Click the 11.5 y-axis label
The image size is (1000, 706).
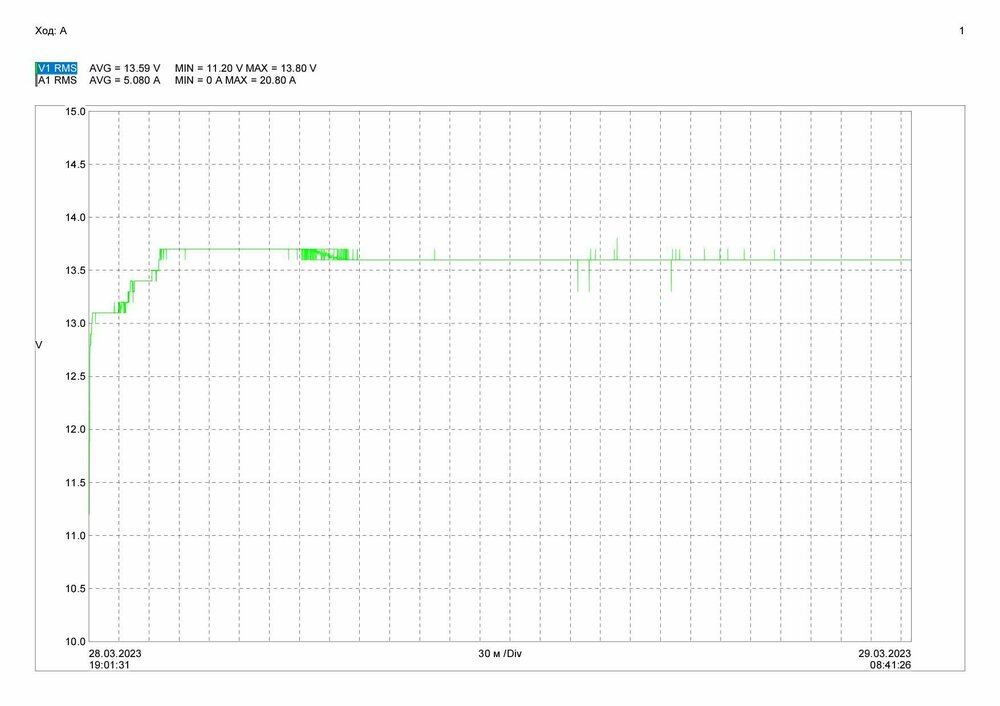click(75, 483)
